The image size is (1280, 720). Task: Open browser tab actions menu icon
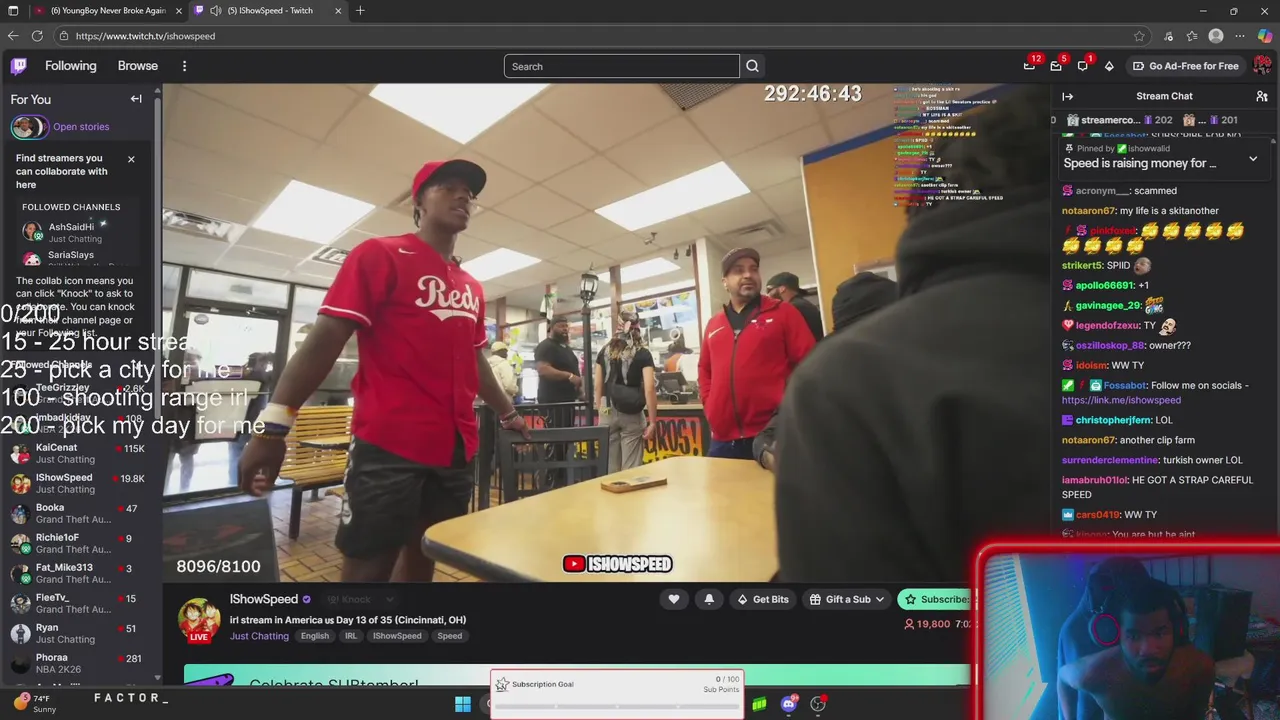tap(13, 11)
